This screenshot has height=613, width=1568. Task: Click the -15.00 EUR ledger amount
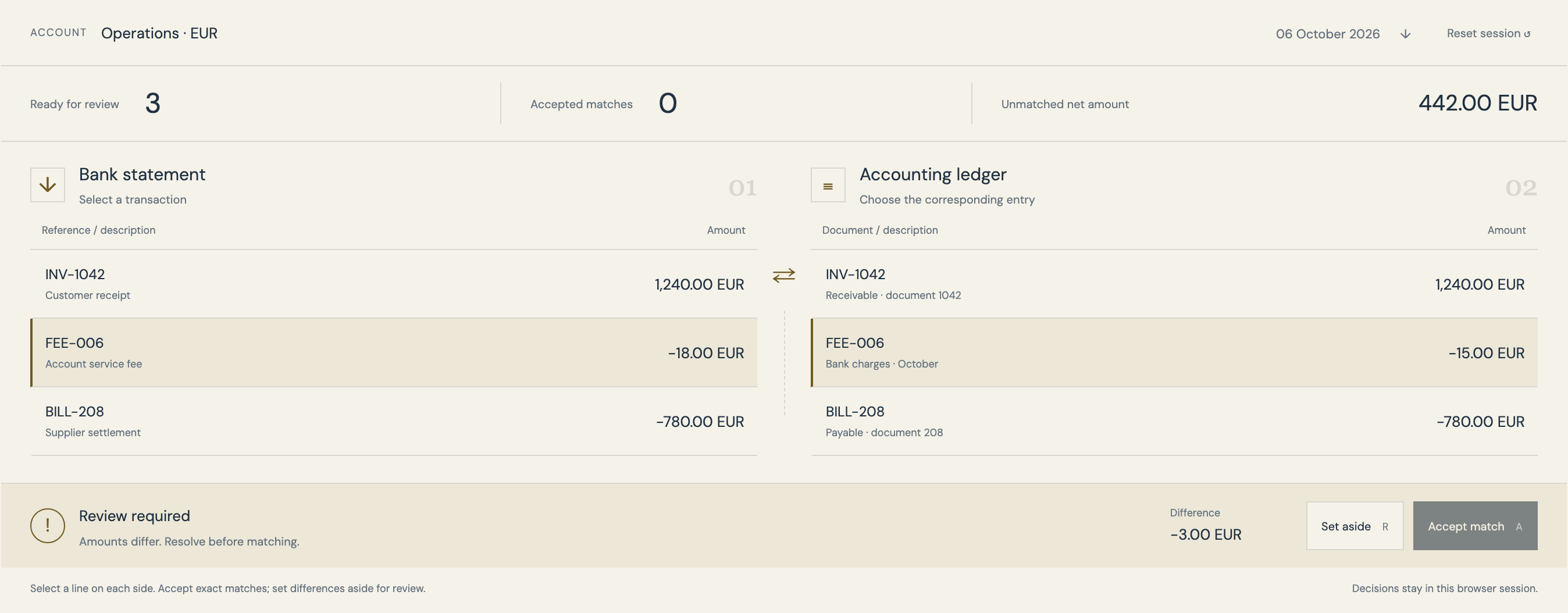[1487, 353]
